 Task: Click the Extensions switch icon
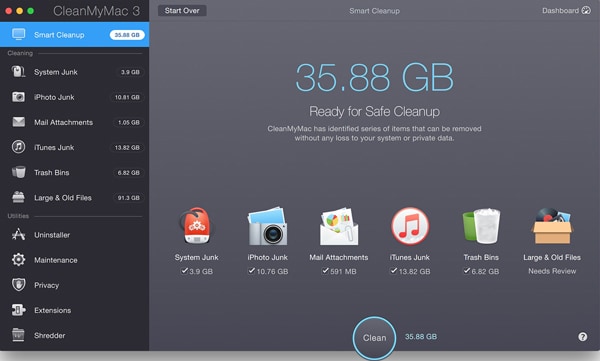coord(18,310)
